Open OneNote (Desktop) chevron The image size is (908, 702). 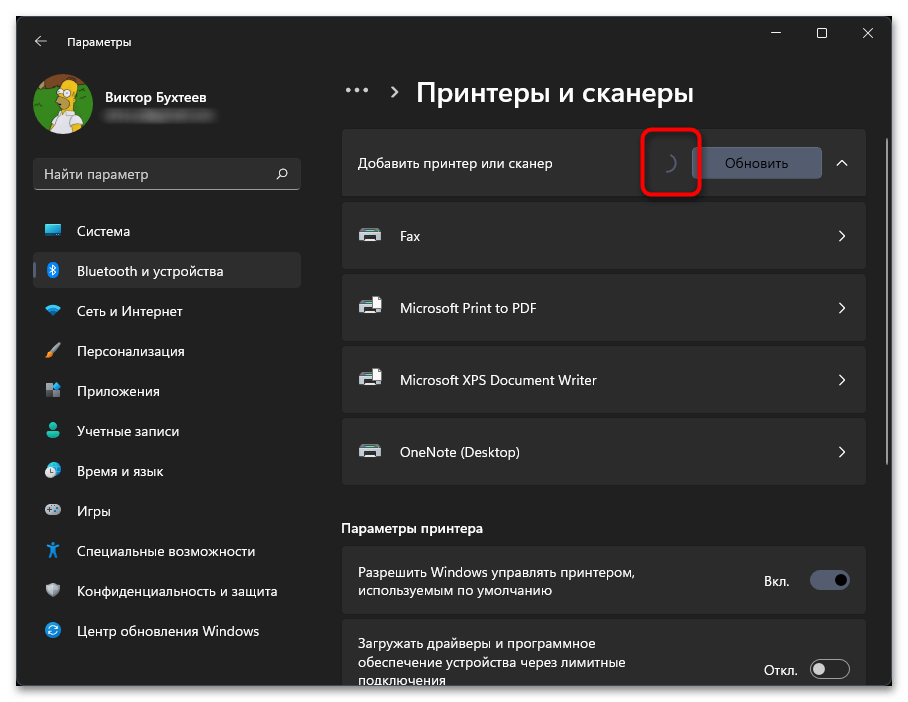tap(842, 451)
